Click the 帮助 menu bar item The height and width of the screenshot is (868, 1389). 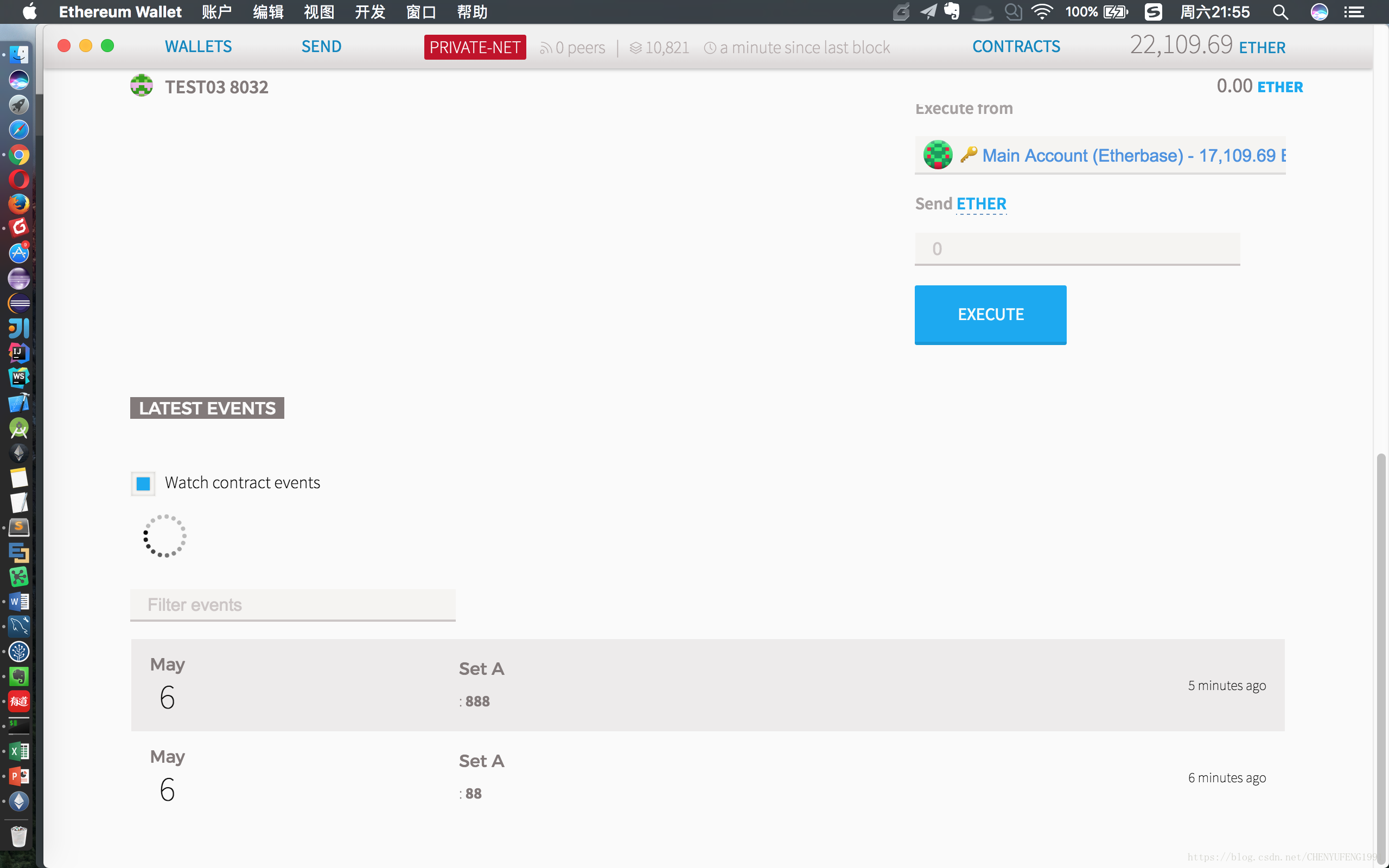(471, 12)
